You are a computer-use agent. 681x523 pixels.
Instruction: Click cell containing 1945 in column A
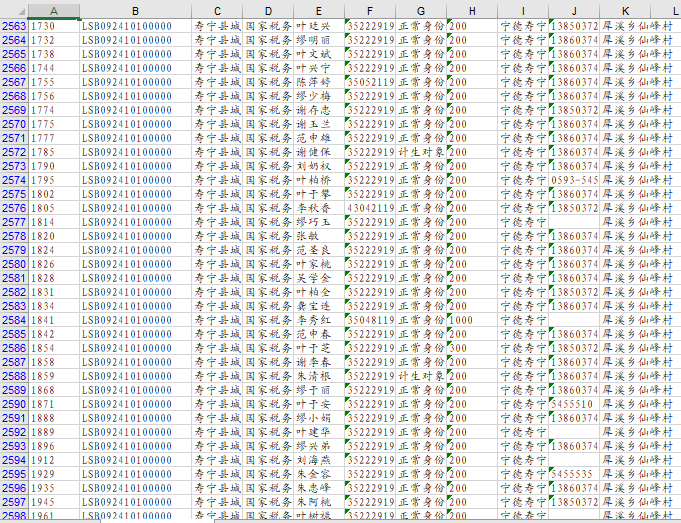(54, 502)
